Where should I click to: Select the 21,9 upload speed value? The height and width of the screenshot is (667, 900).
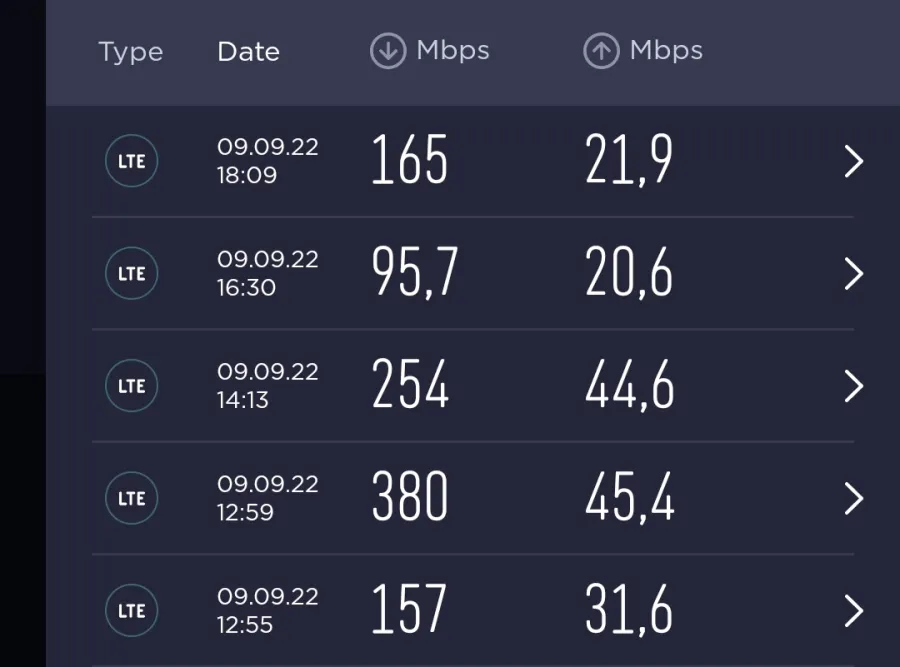[x=629, y=160]
